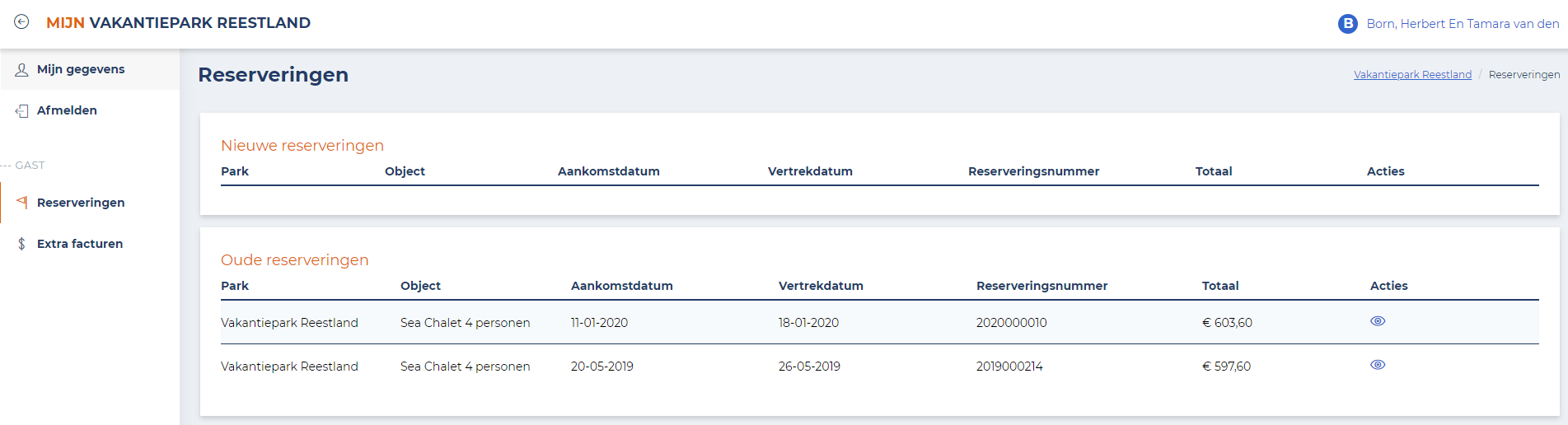The image size is (1568, 425).
Task: Select the row with total € 597,60
Action: (880, 366)
